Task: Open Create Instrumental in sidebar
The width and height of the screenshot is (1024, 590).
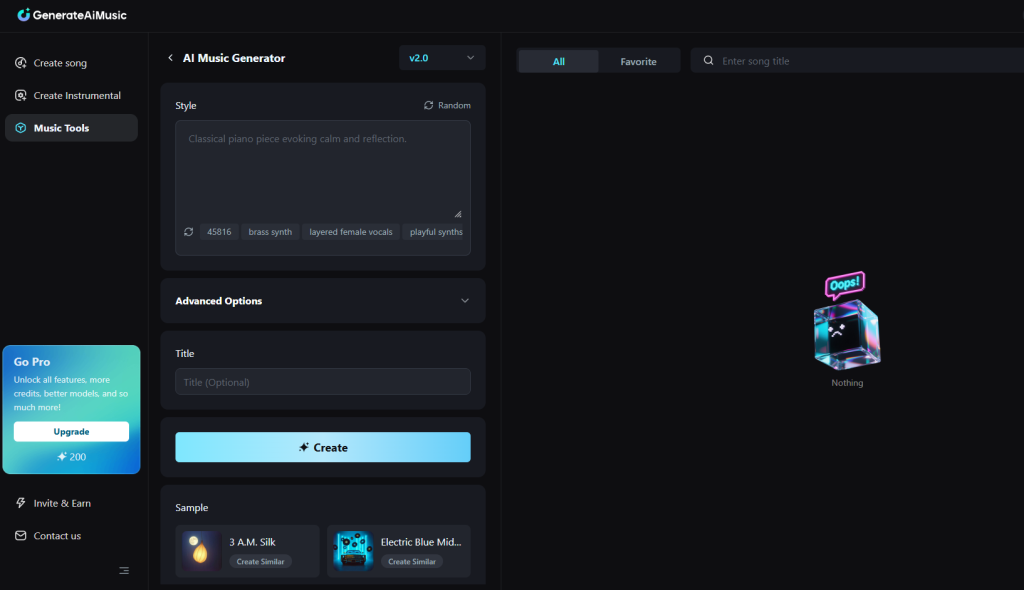Action: tap(76, 96)
